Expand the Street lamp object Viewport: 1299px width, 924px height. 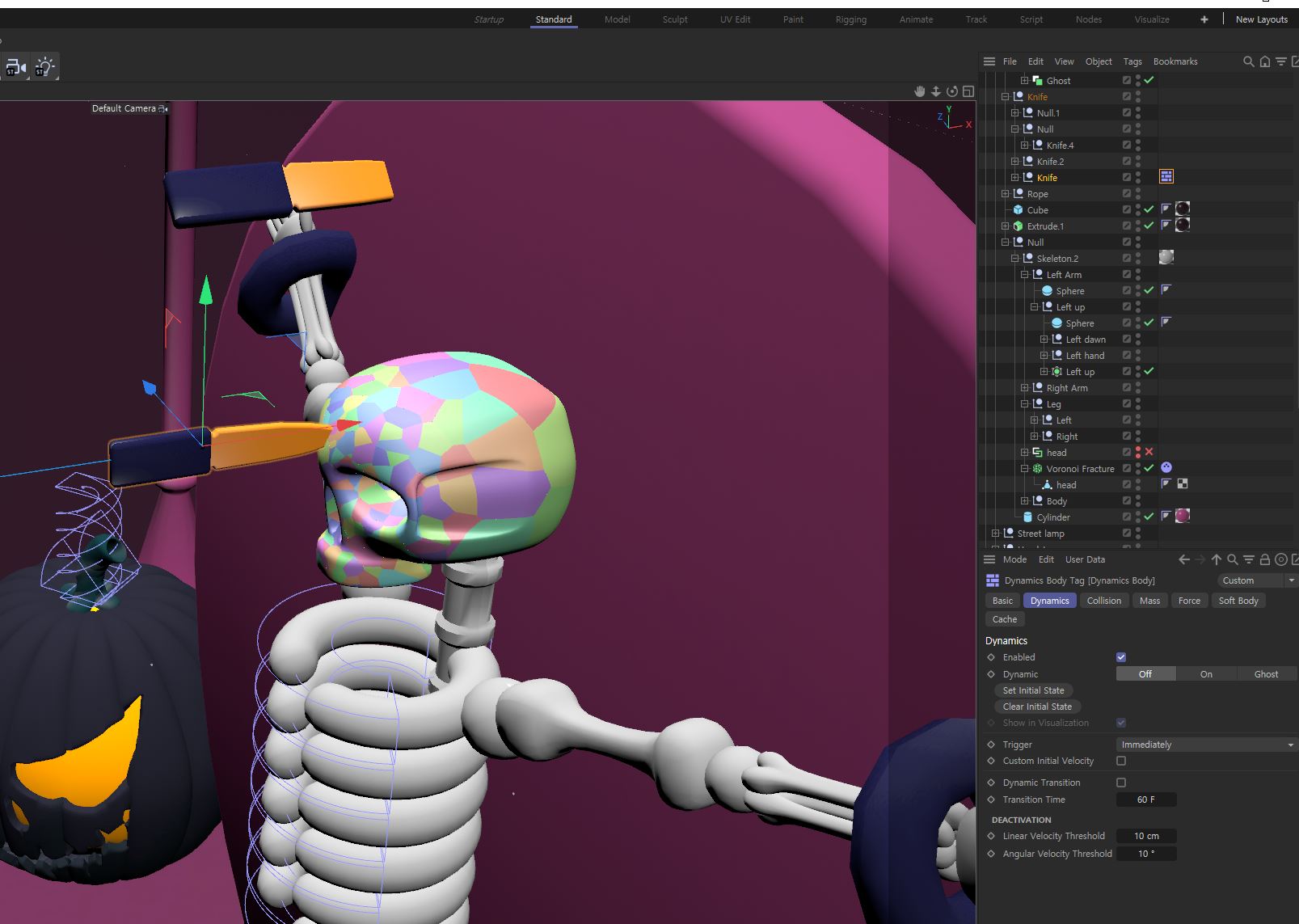pos(996,533)
